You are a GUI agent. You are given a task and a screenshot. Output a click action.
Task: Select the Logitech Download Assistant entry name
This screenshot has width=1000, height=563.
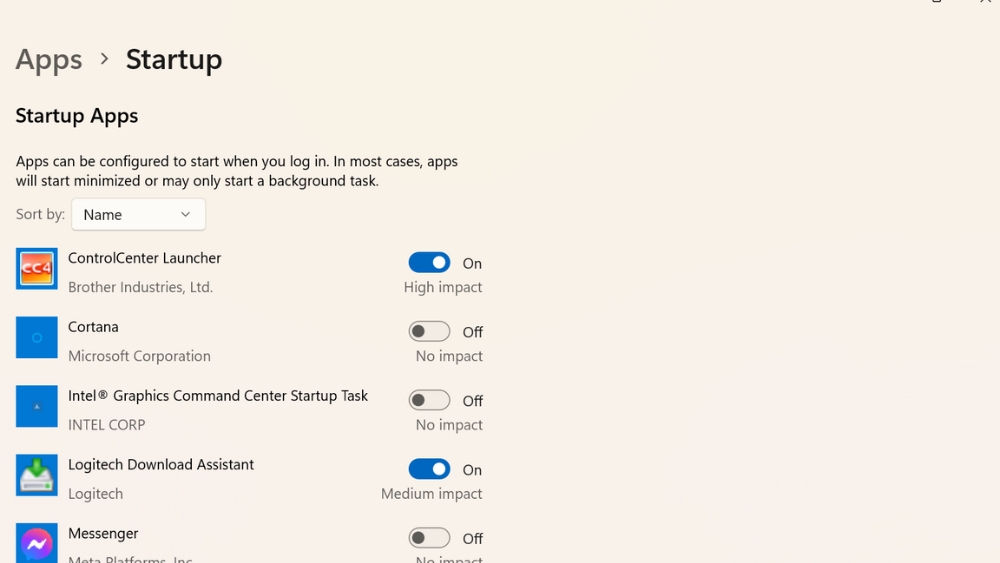(x=161, y=464)
